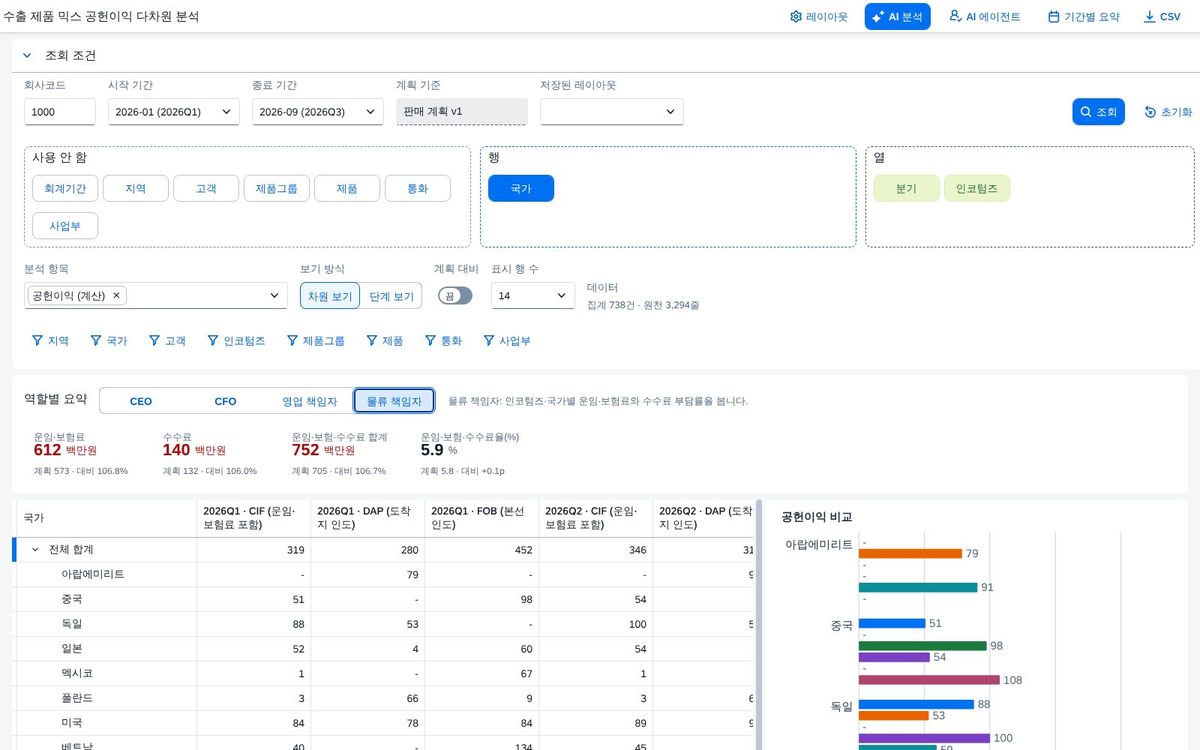Open the 레이아웃 settings button

[818, 17]
